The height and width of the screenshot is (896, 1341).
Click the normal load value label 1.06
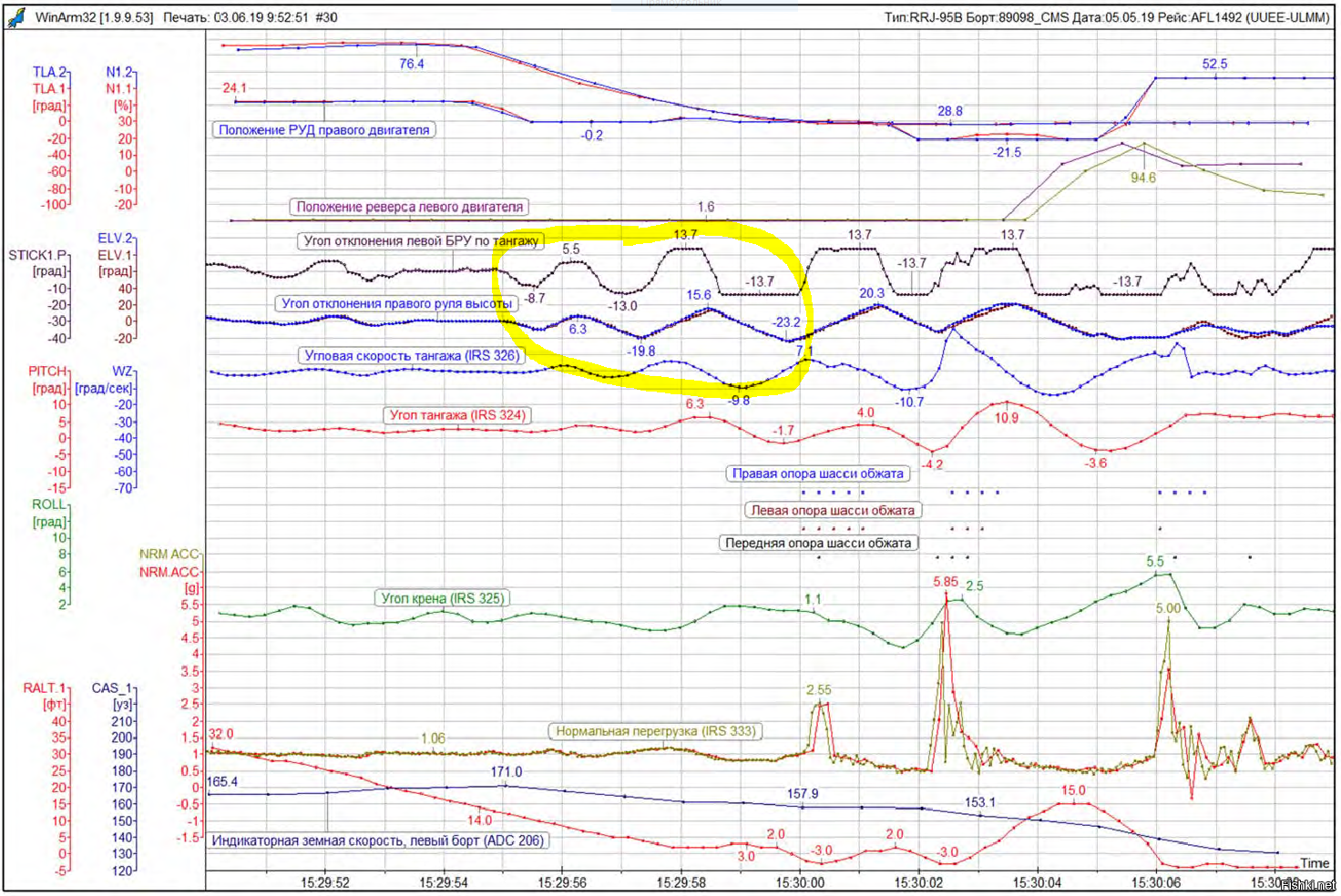[433, 738]
